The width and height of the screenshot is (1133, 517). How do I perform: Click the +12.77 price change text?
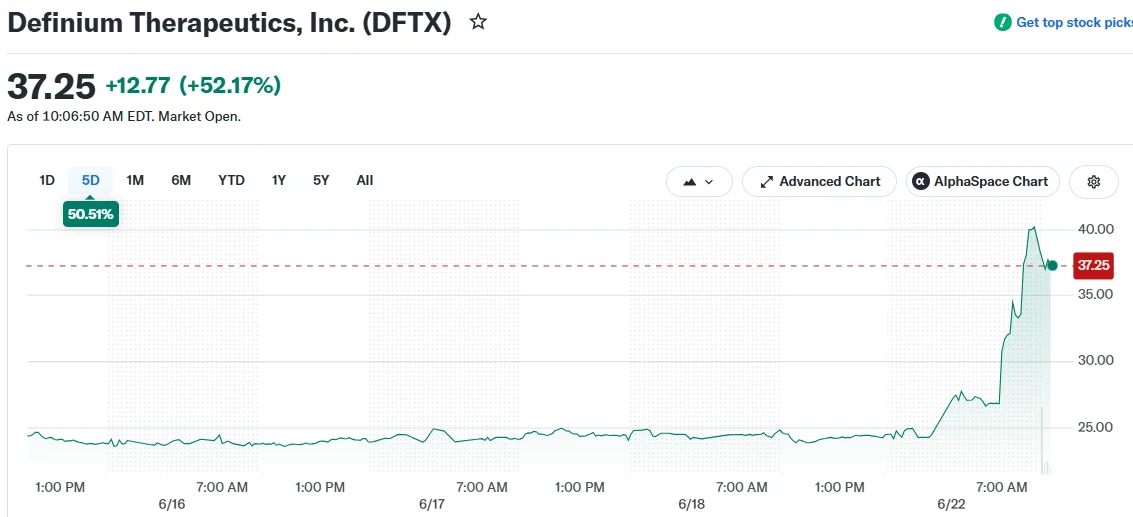[x=138, y=86]
